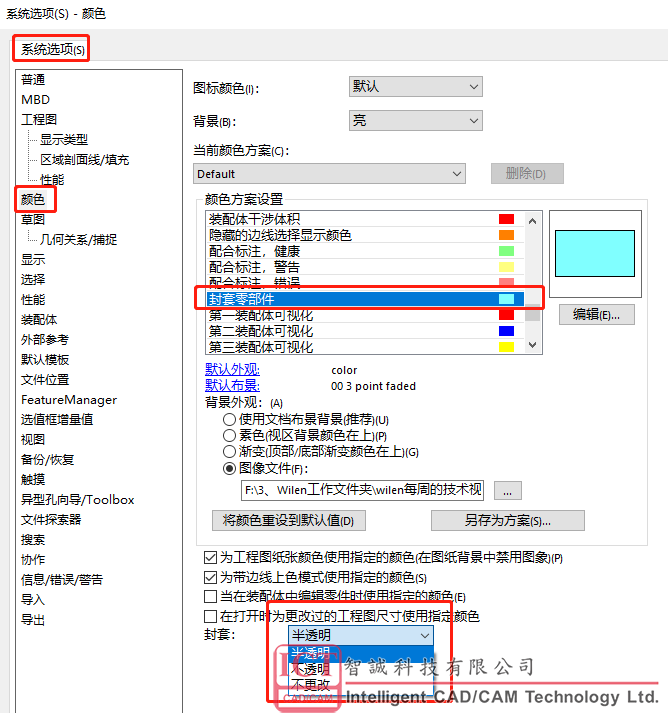This screenshot has height=713, width=668.
Task: Open the 图标颜色 dropdown
Action: pos(415,87)
